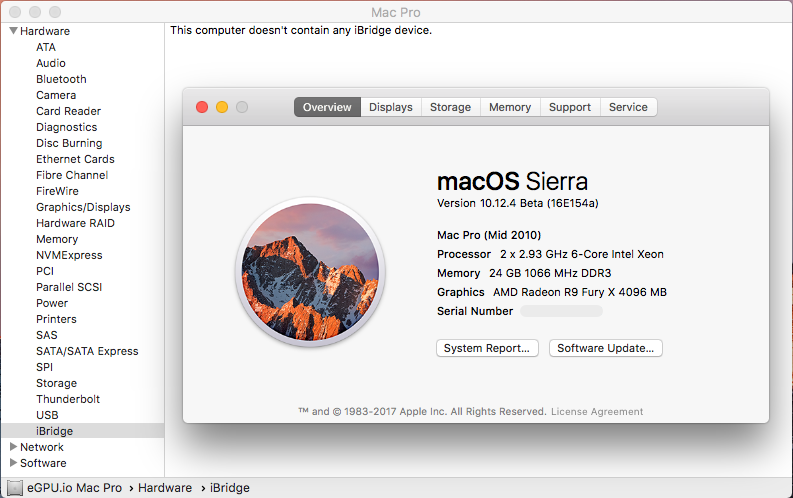793x498 pixels.
Task: Select Camera in the sidebar
Action: point(56,95)
